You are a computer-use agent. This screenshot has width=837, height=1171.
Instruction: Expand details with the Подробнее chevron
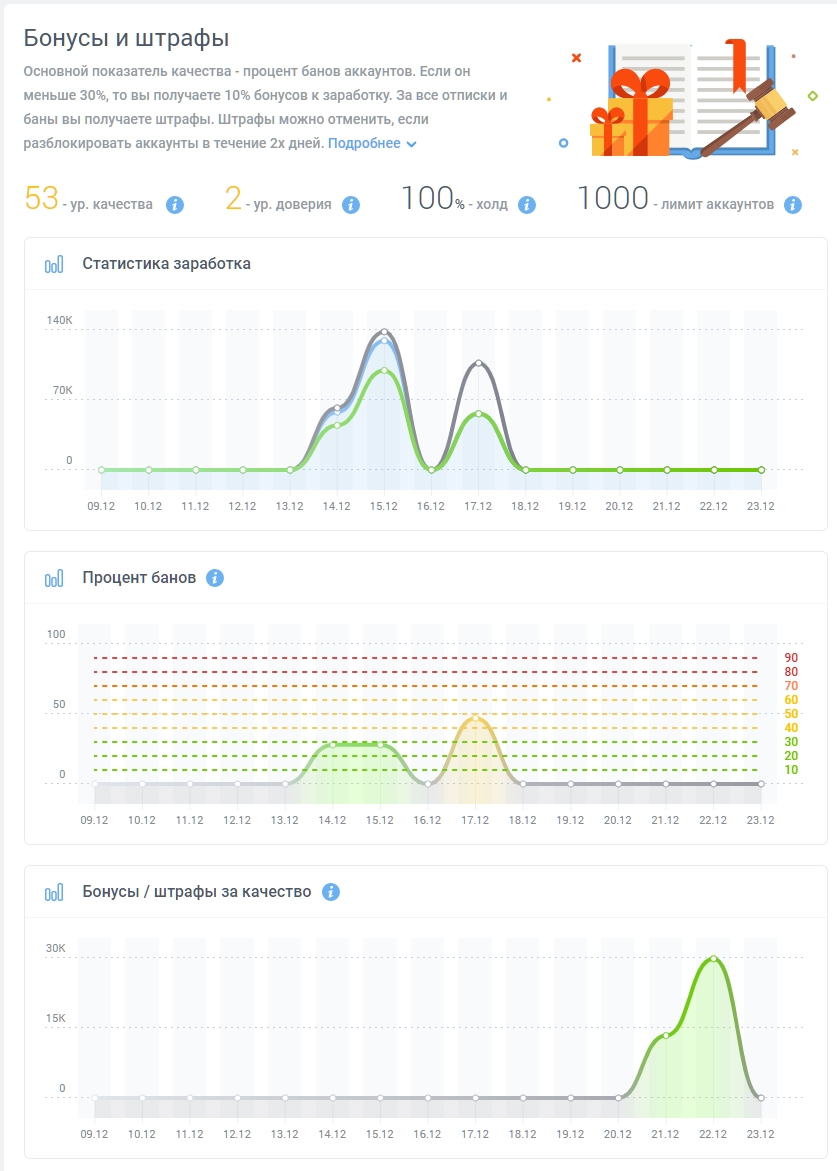pos(411,144)
